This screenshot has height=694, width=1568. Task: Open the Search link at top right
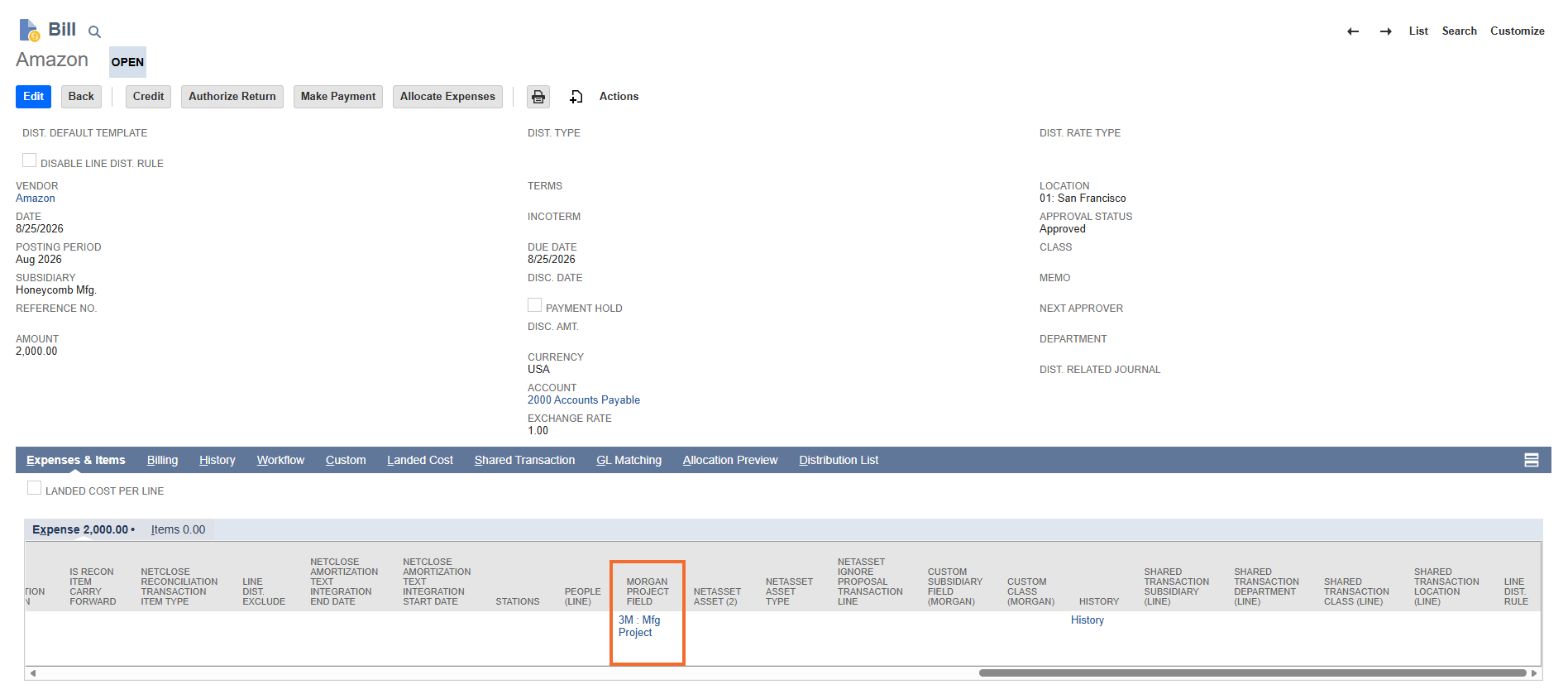click(1459, 31)
